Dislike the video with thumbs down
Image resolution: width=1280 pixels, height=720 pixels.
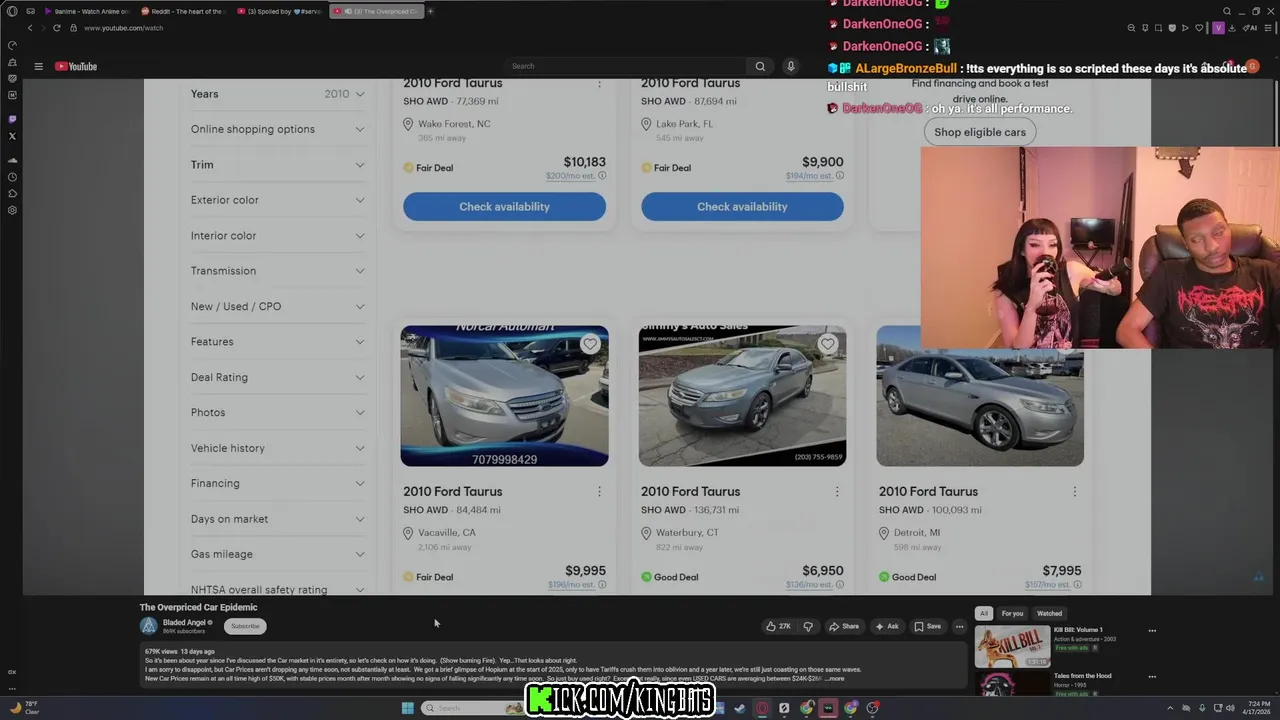808,627
